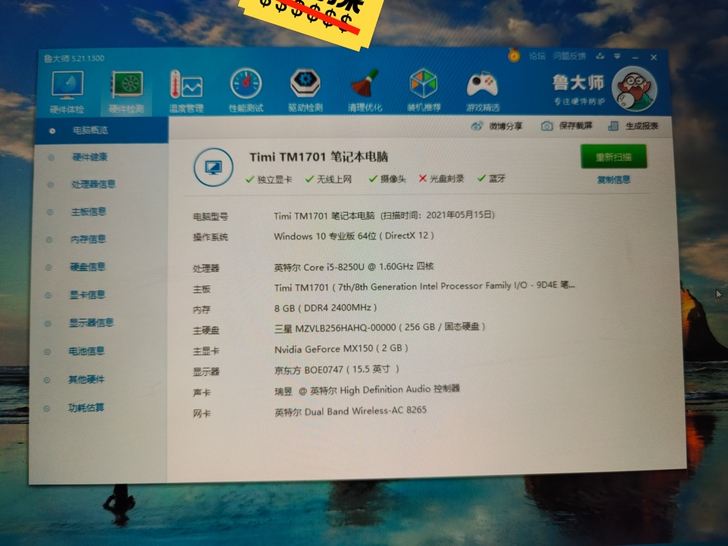The height and width of the screenshot is (546, 728).
Task: Click the 独立显卡 checkmark status
Action: [x=269, y=179]
